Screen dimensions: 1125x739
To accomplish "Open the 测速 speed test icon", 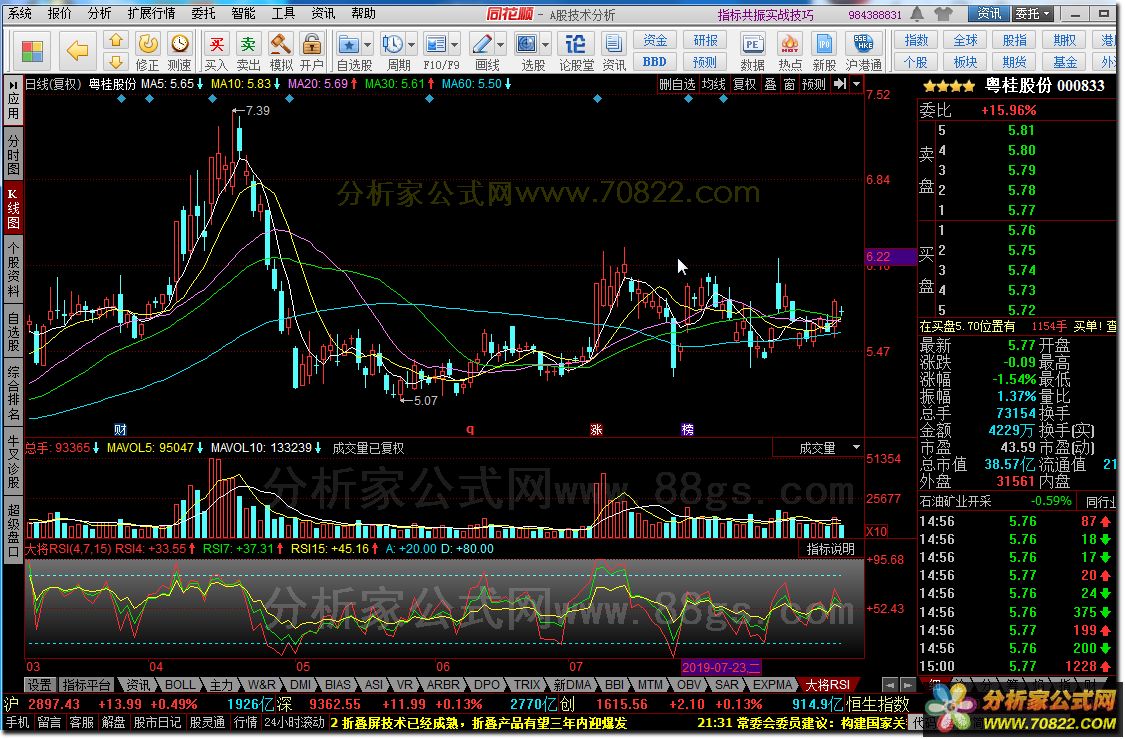I will point(179,52).
